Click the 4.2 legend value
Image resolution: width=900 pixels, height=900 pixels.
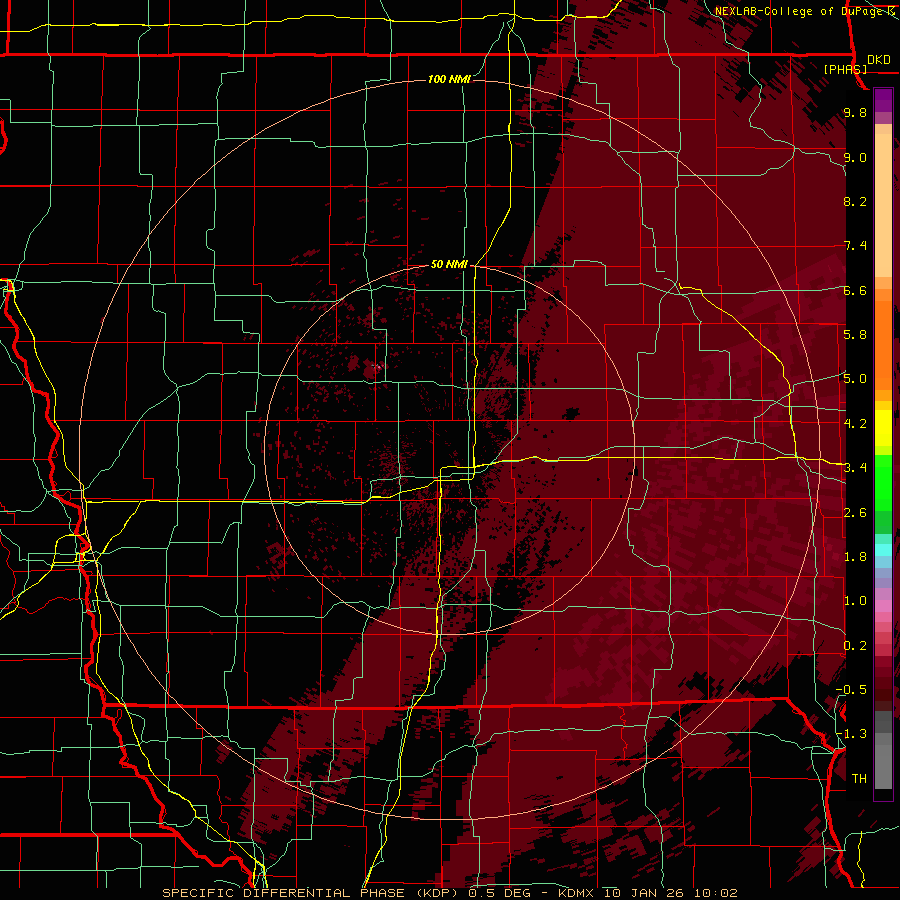tap(855, 424)
